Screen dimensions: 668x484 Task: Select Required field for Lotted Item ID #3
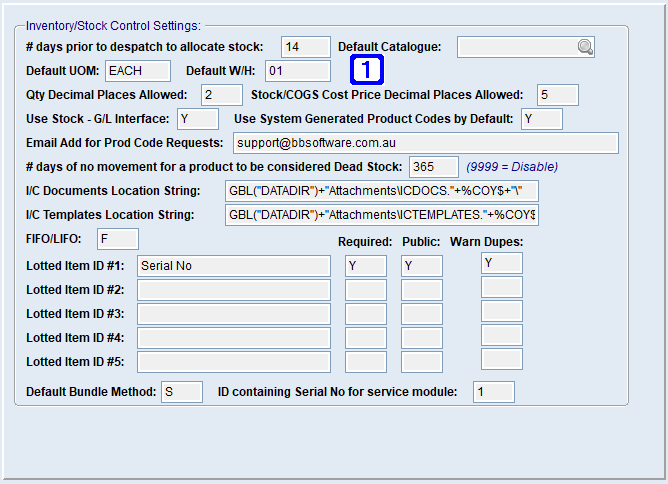[366, 314]
